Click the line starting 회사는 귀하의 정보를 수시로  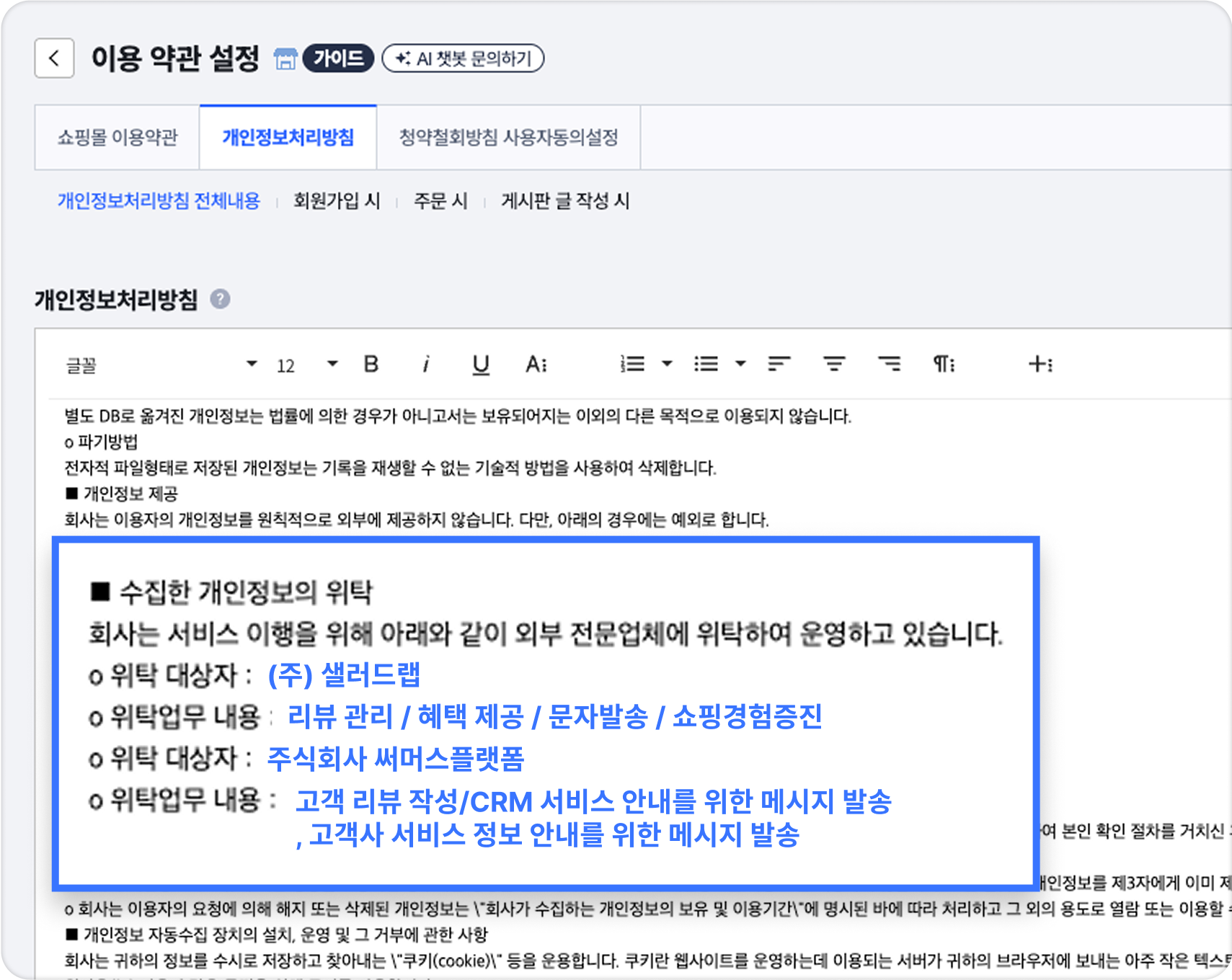tap(647, 961)
